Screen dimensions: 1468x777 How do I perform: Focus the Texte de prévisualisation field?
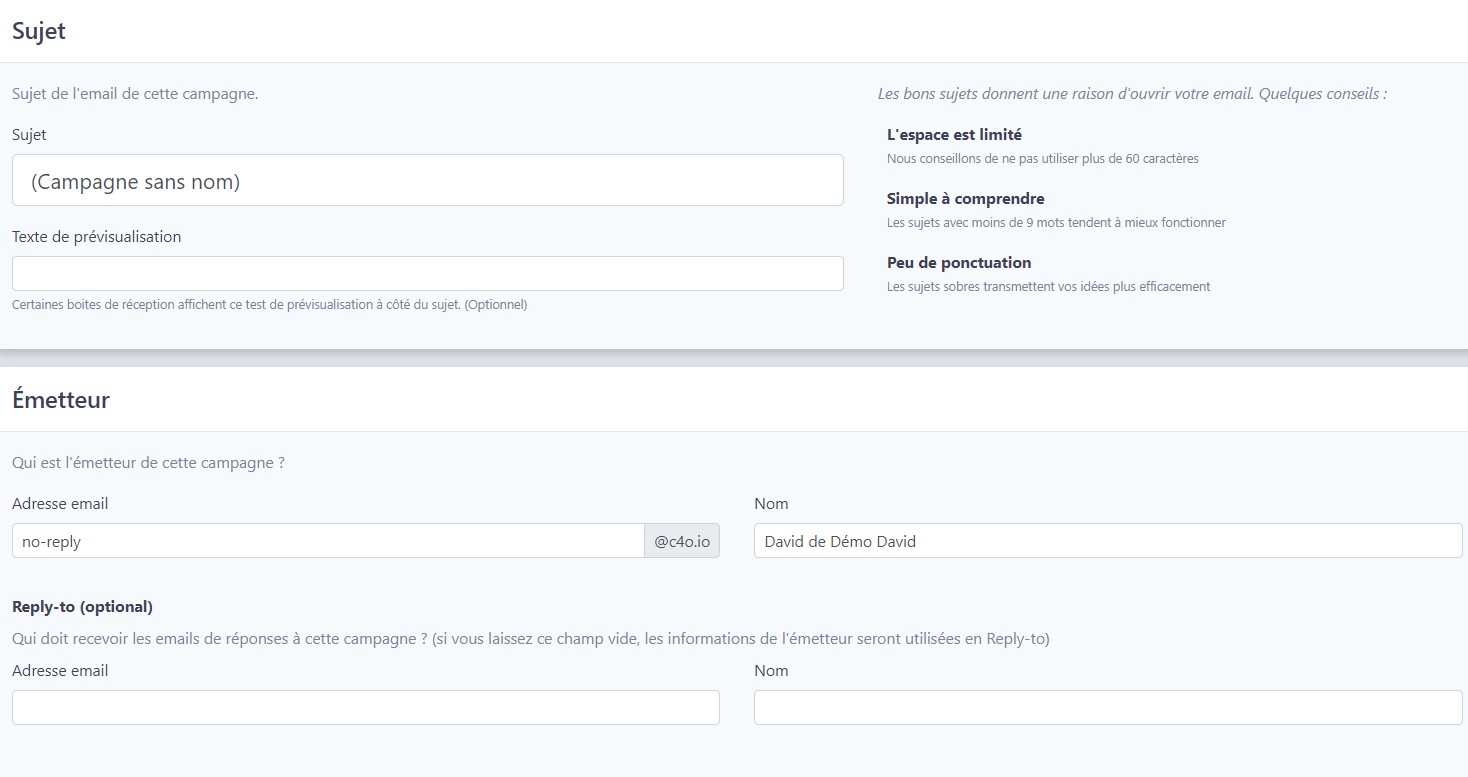427,273
